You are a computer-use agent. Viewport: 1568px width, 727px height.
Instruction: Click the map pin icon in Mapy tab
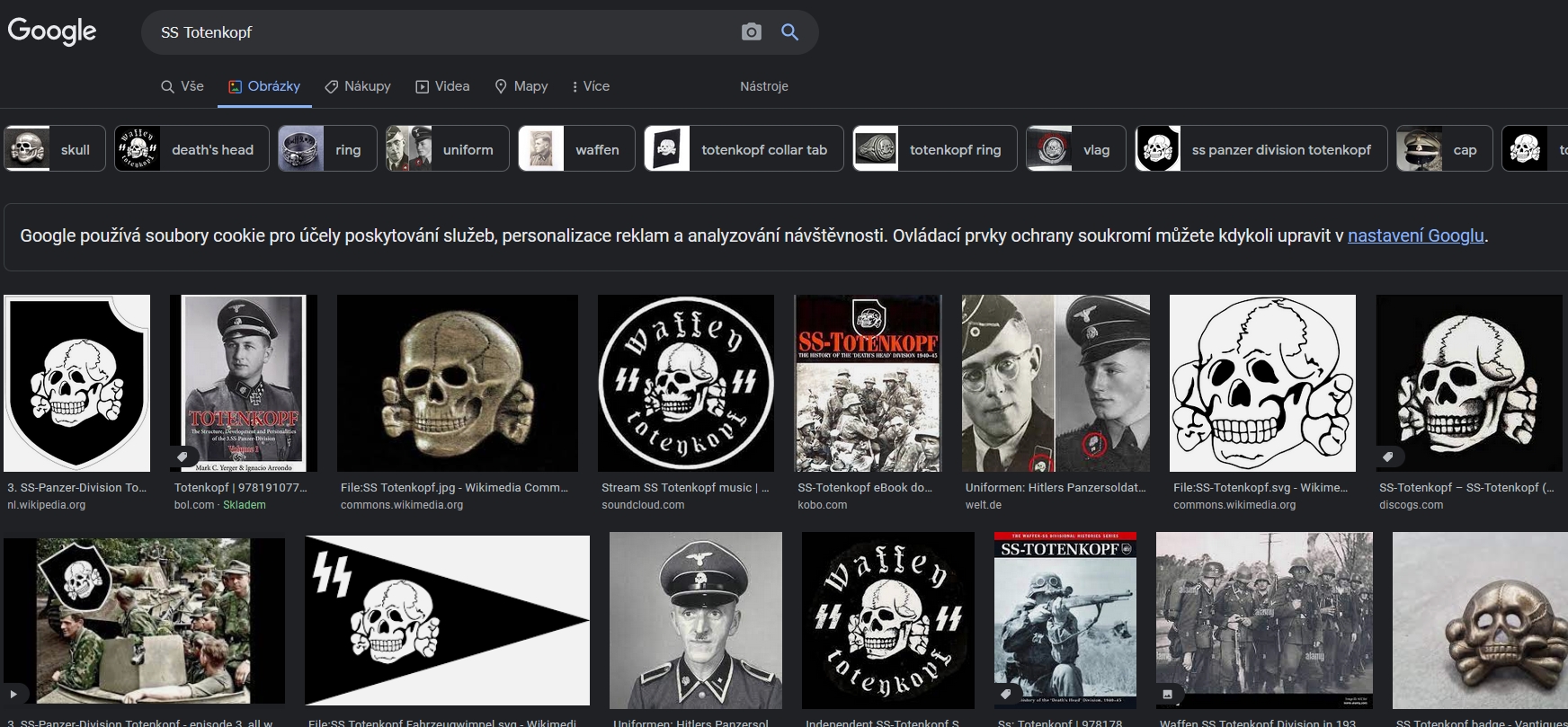click(501, 86)
